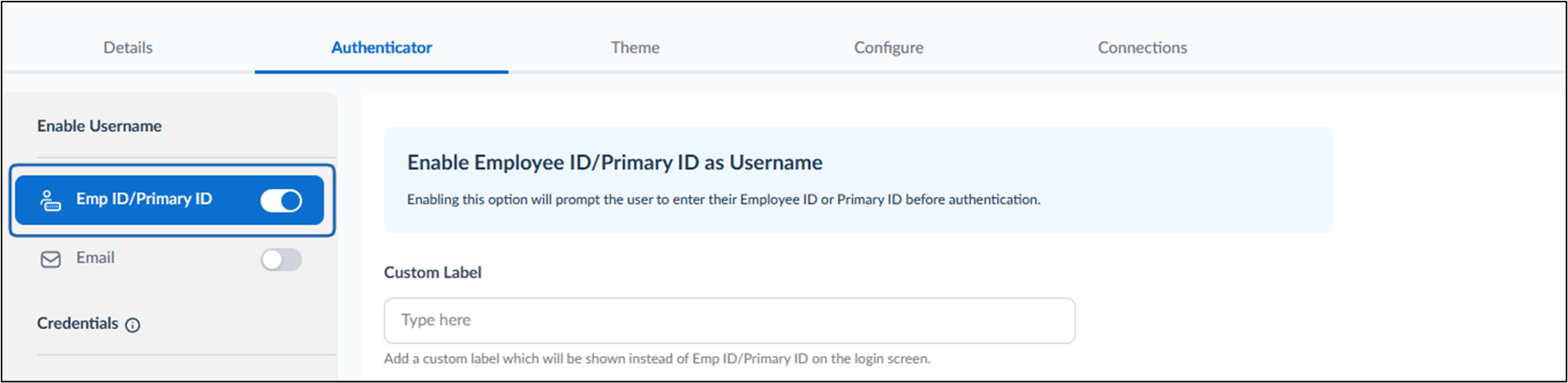Open the Details tab
The height and width of the screenshot is (383, 1568).
coord(127,48)
